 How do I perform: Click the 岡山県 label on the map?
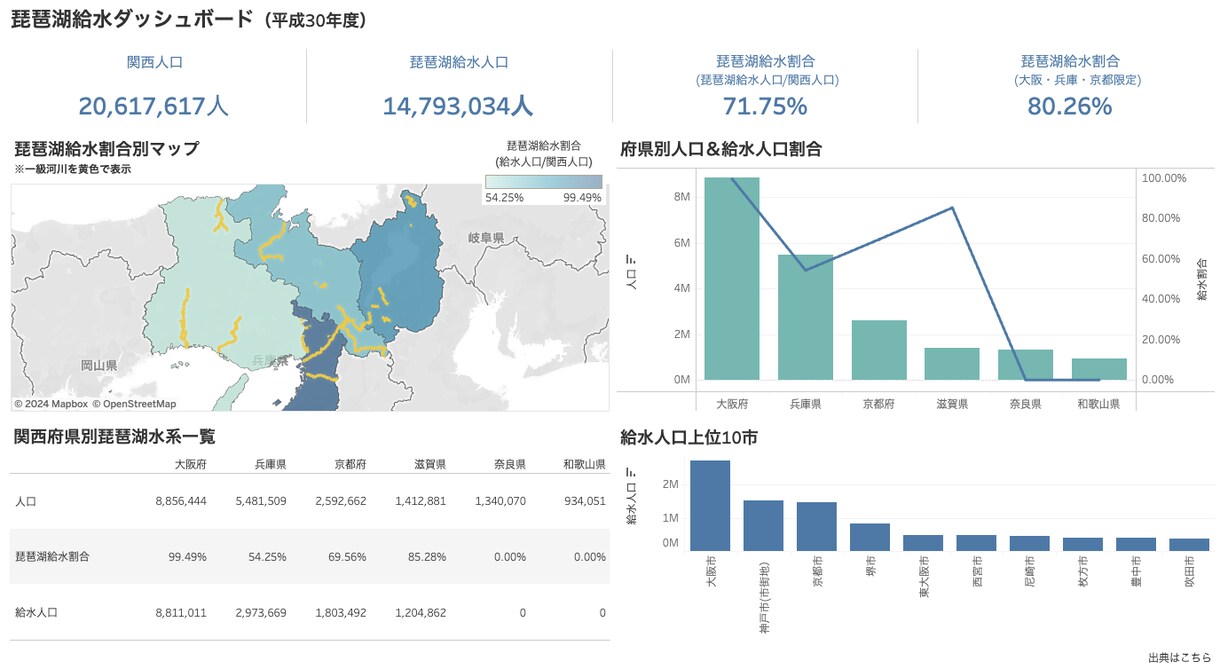coord(99,366)
